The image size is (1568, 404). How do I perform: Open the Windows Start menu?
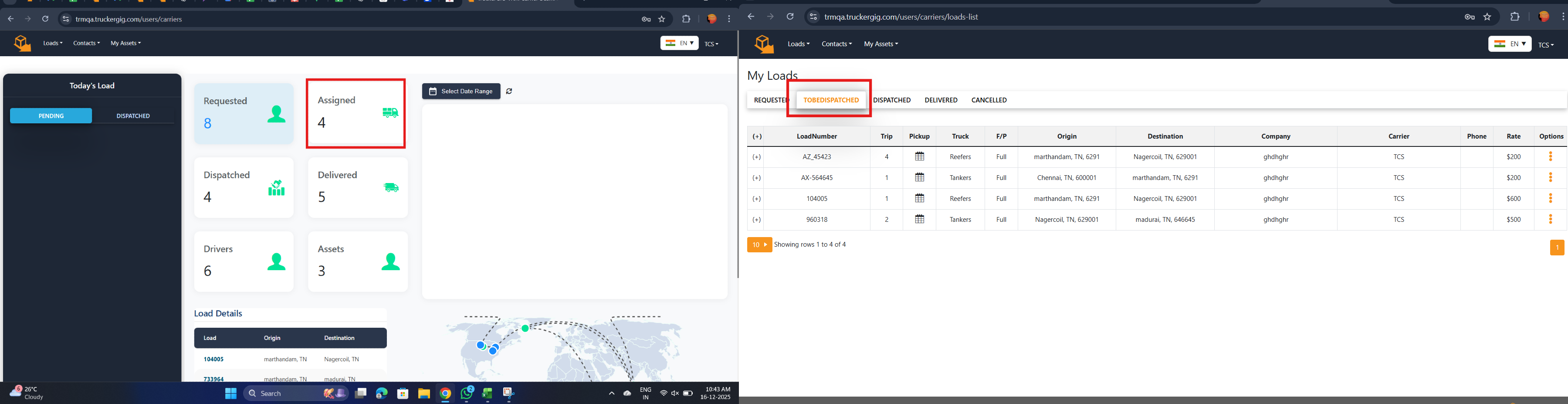pos(231,394)
